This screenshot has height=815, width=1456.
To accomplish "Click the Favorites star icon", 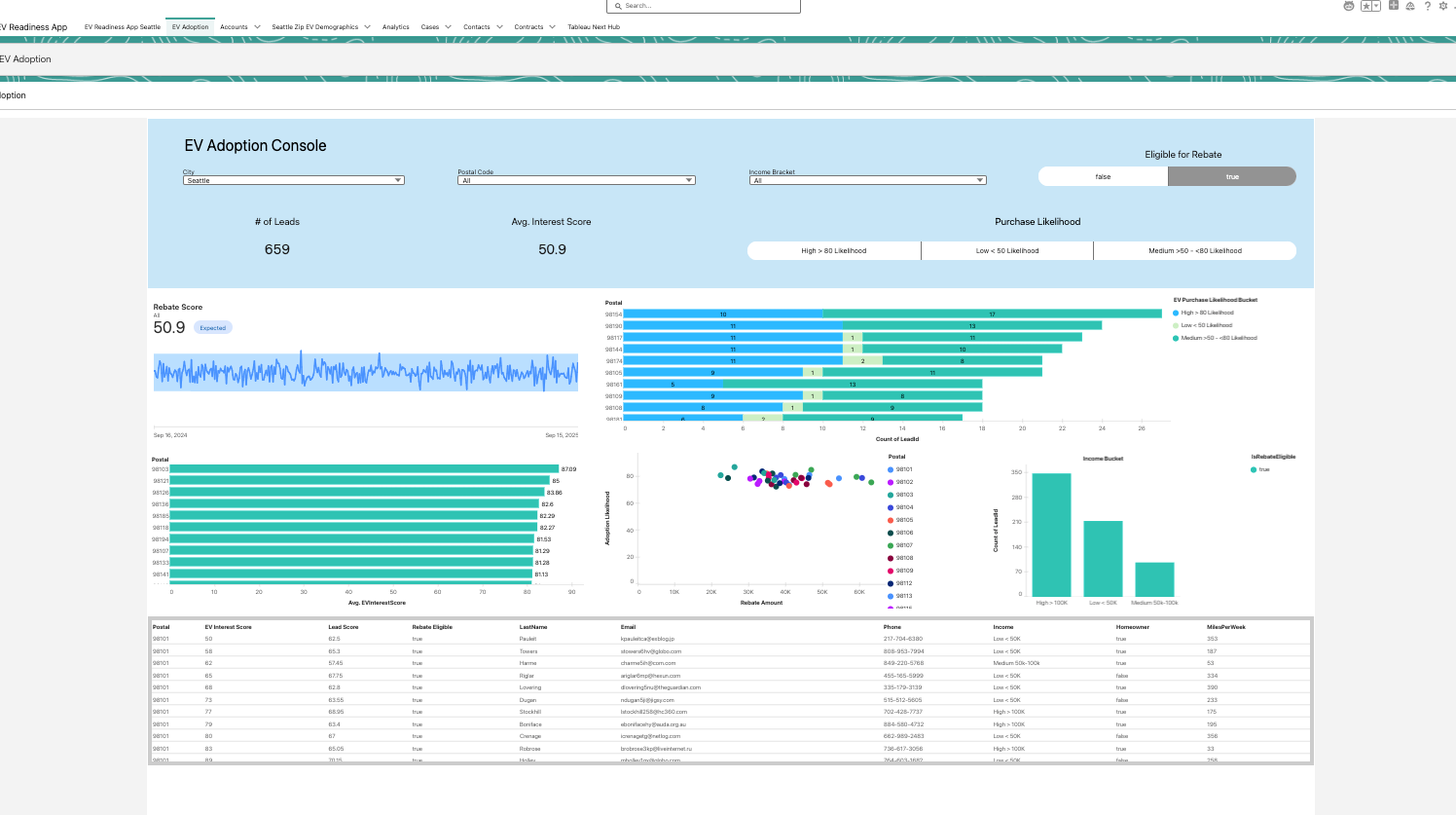I will tap(1366, 6).
